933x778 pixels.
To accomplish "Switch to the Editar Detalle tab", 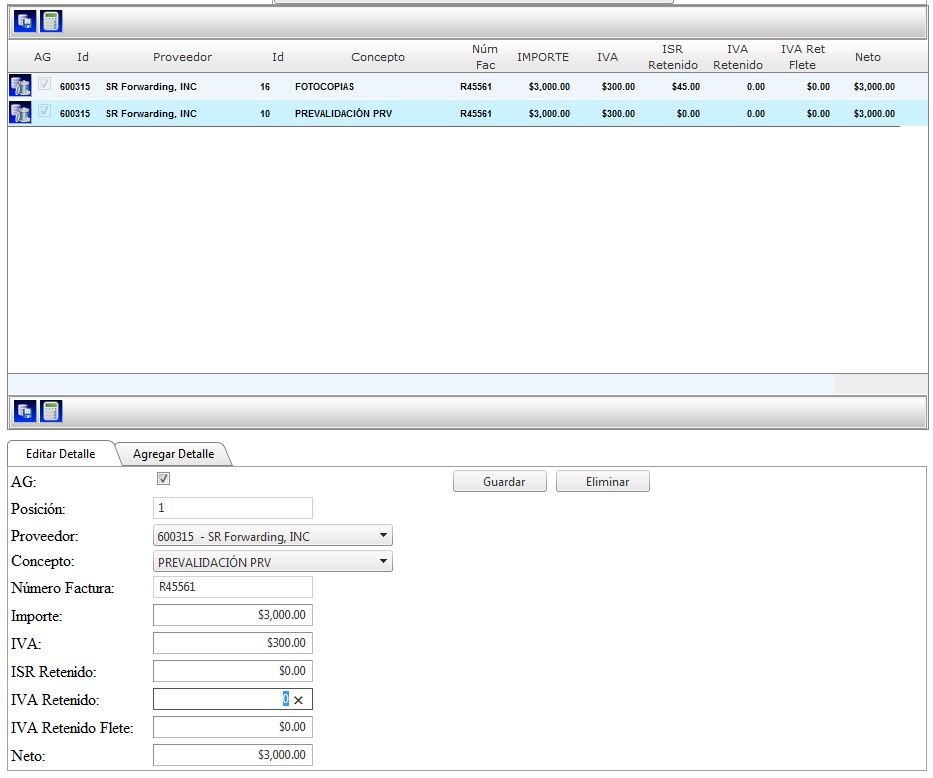I will pyautogui.click(x=61, y=454).
